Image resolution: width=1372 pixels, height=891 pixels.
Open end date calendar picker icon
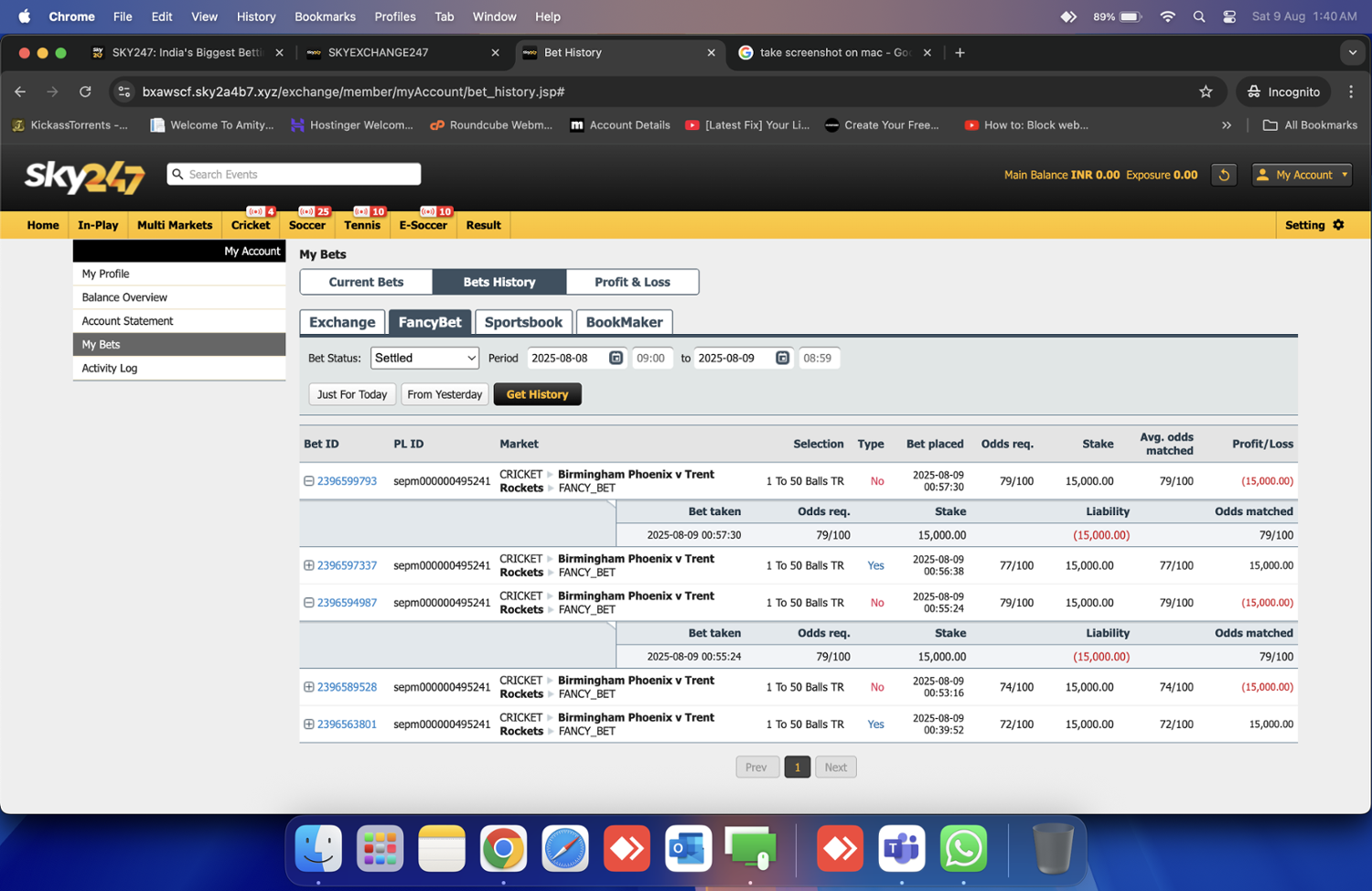[x=782, y=358]
